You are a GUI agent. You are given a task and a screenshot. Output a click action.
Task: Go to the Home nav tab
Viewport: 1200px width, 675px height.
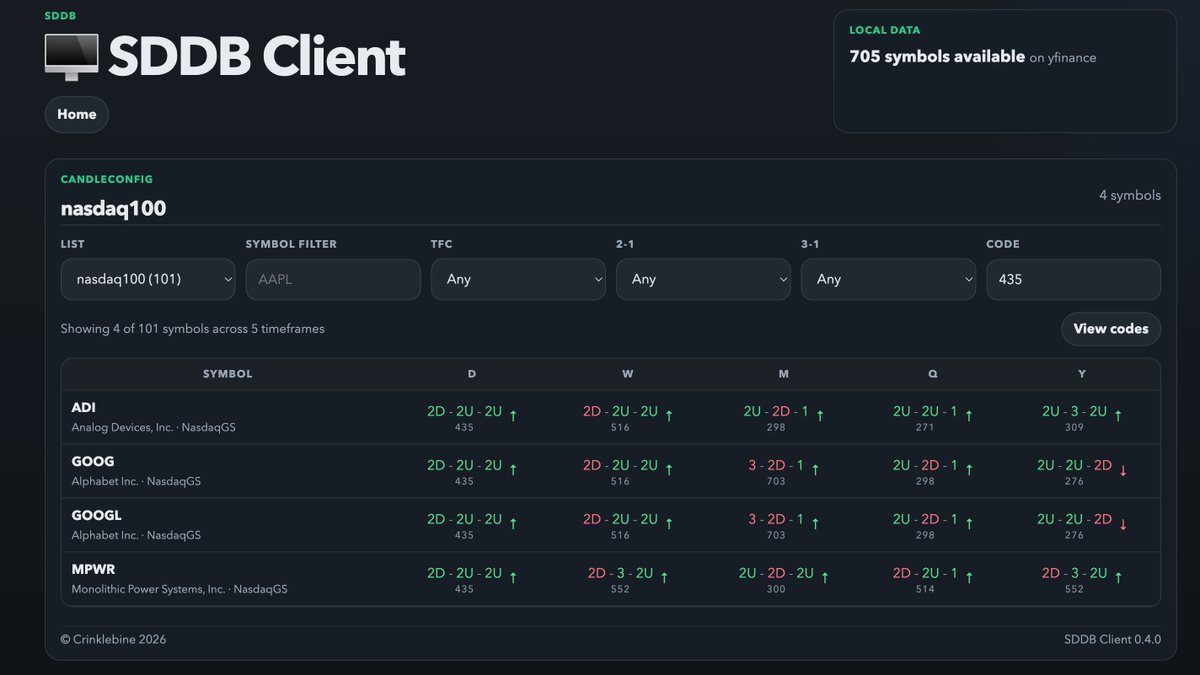pyautogui.click(x=77, y=114)
